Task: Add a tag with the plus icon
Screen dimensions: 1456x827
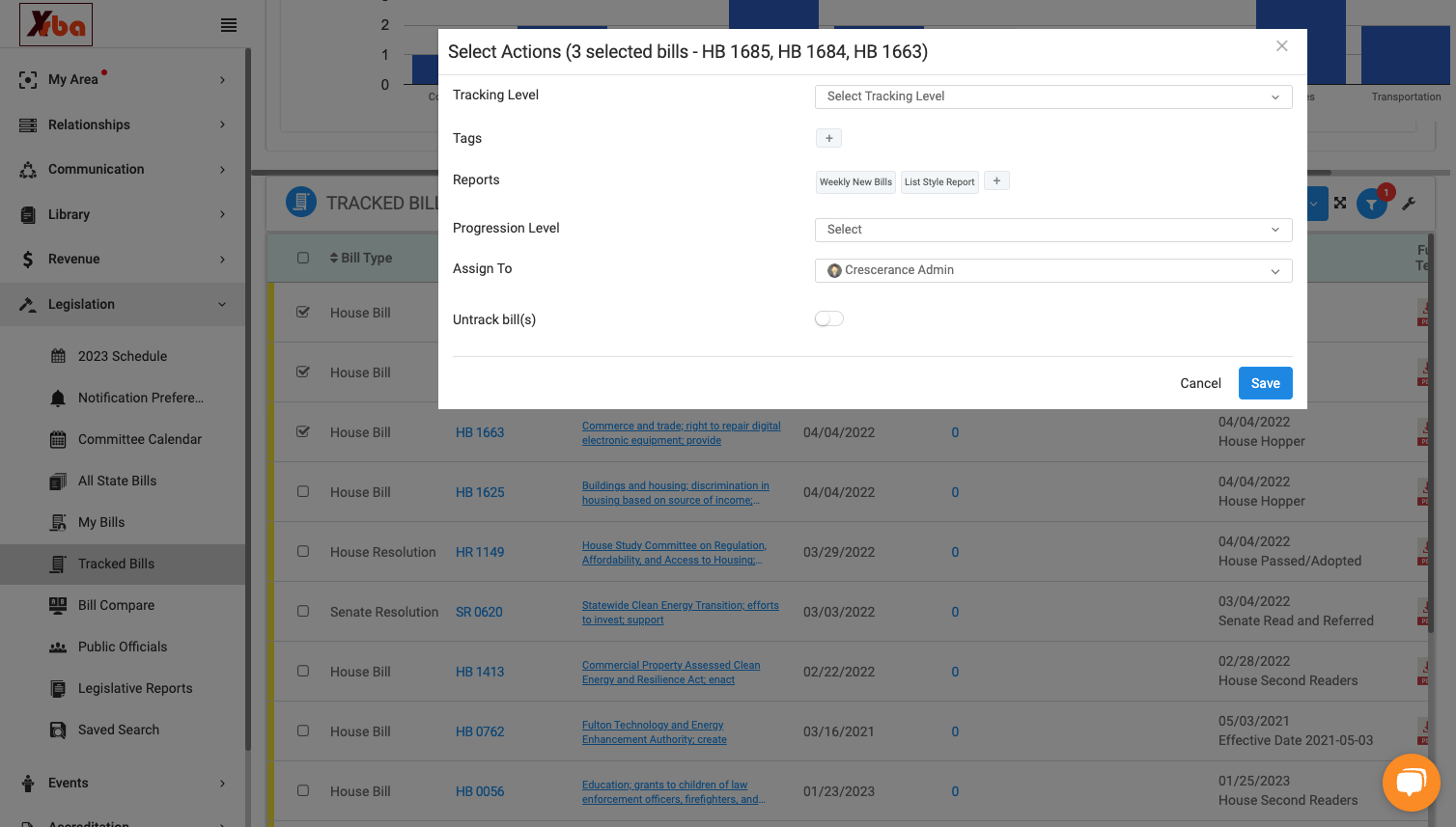Action: coord(828,138)
